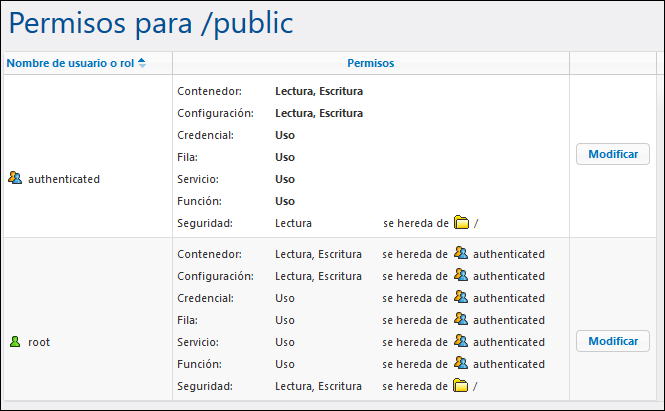The image size is (665, 411).
Task: Select the root user name
Action: point(39,342)
